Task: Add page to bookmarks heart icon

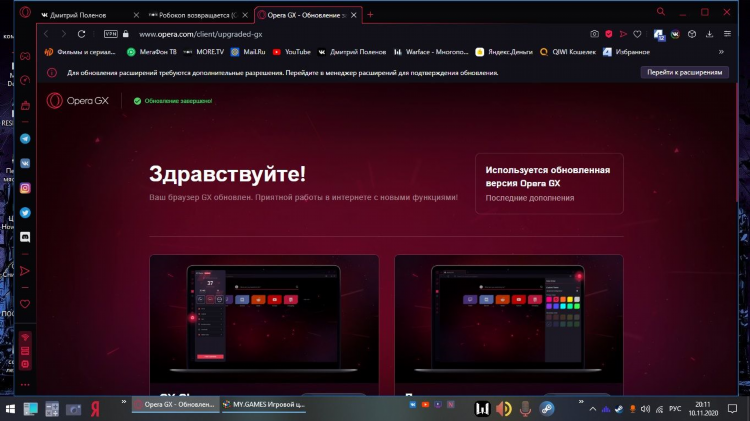Action: [637, 34]
